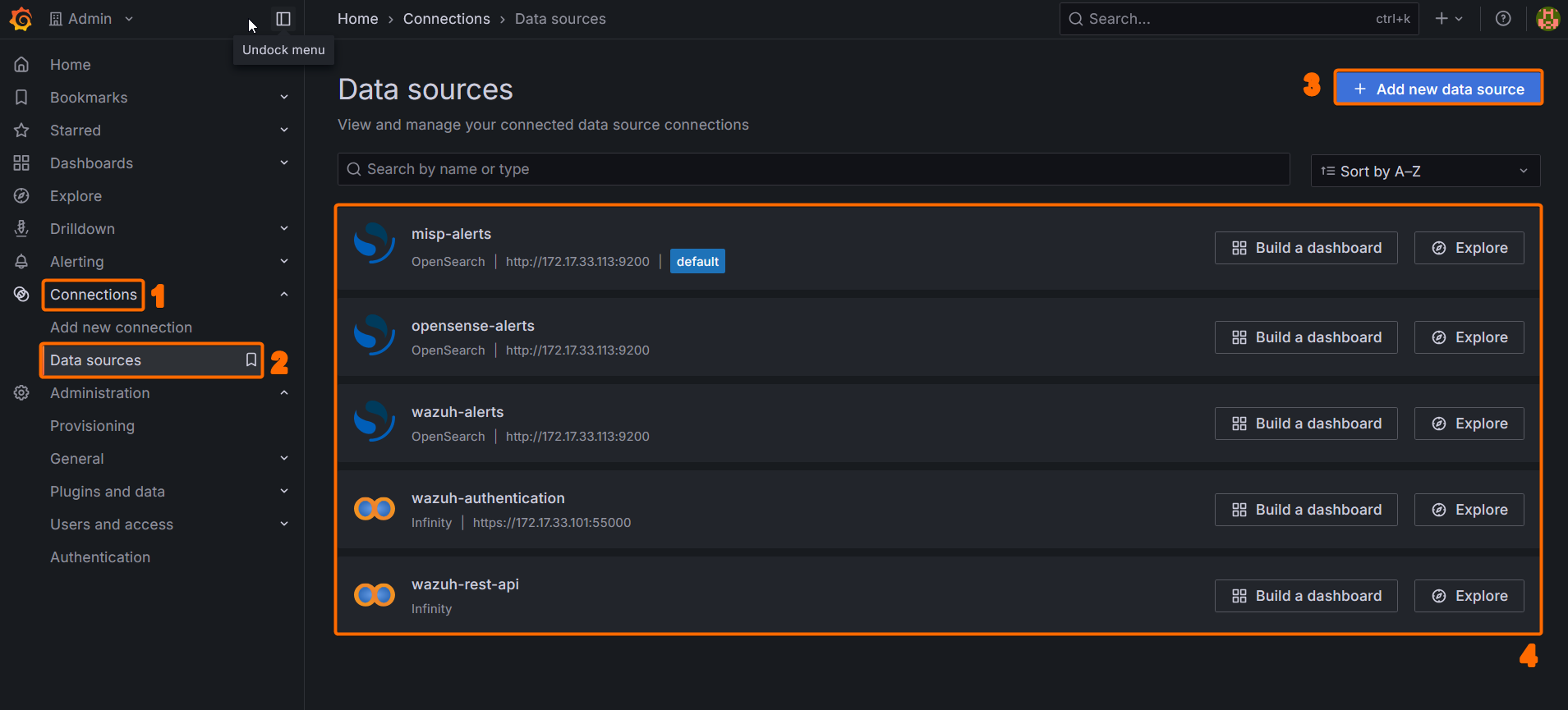Build a dashboard for misp-alerts
Viewport: 1568px width, 710px height.
(1306, 248)
